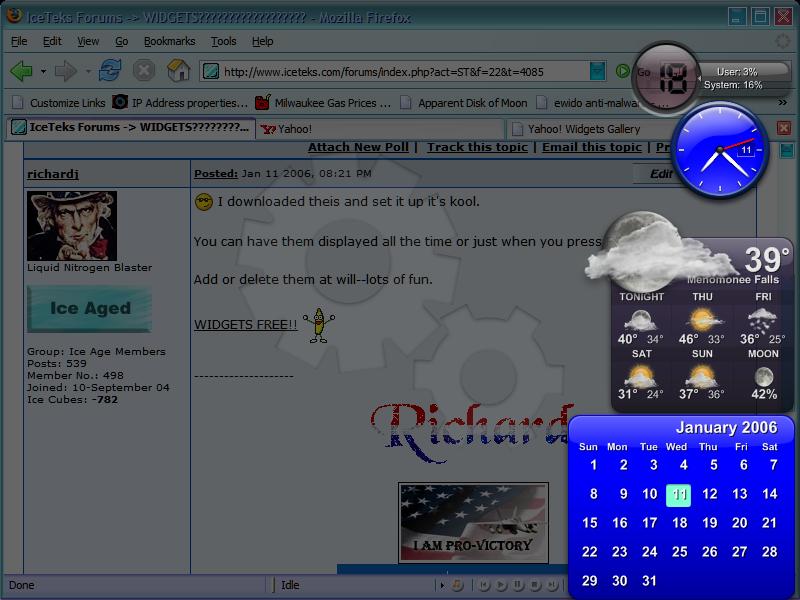Click the red gas can bookmark icon
The image size is (800, 600).
tap(262, 102)
